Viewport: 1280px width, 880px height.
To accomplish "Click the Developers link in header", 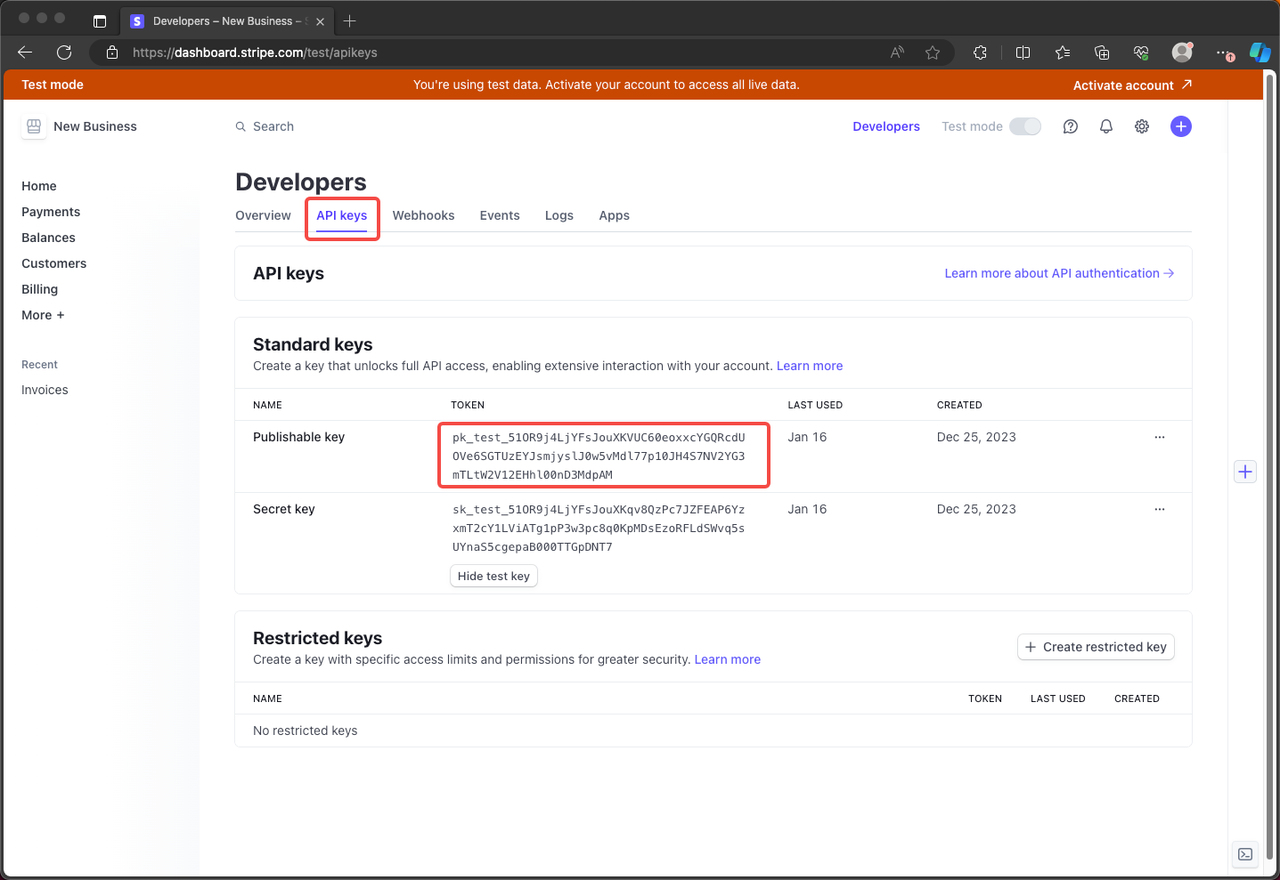I will pos(886,127).
